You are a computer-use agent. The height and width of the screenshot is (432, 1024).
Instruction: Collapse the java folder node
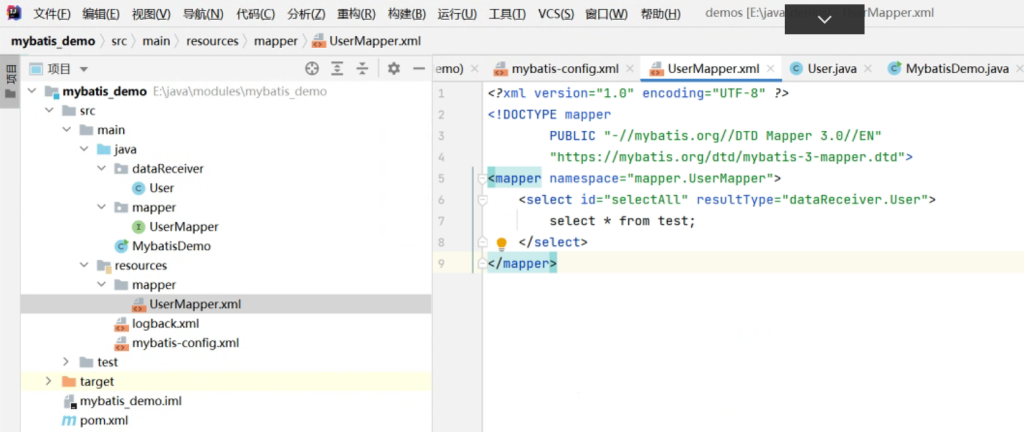[84, 149]
